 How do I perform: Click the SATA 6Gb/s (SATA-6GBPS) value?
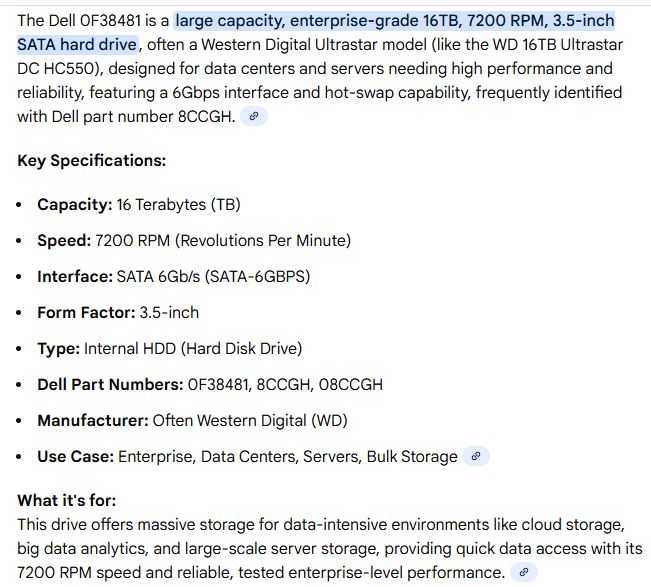click(x=214, y=276)
